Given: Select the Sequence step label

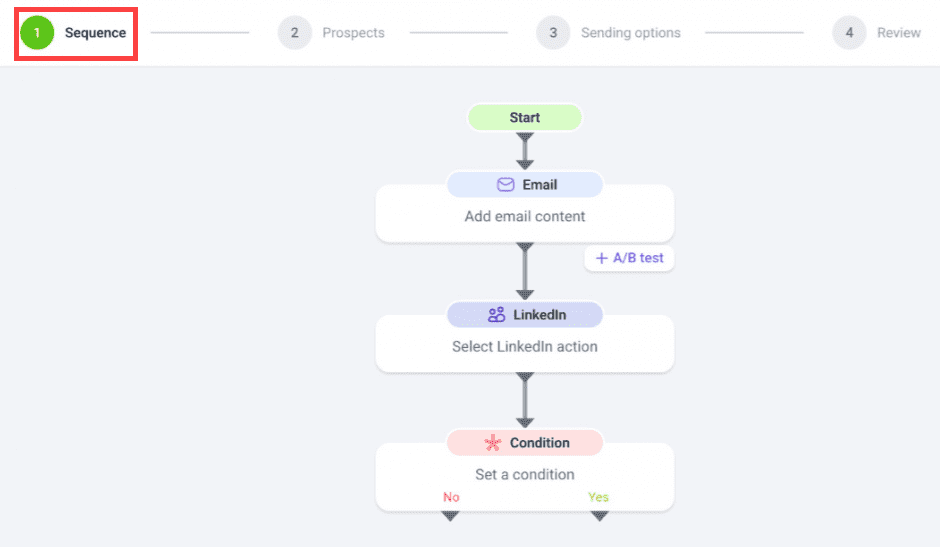Looking at the screenshot, I should (95, 33).
